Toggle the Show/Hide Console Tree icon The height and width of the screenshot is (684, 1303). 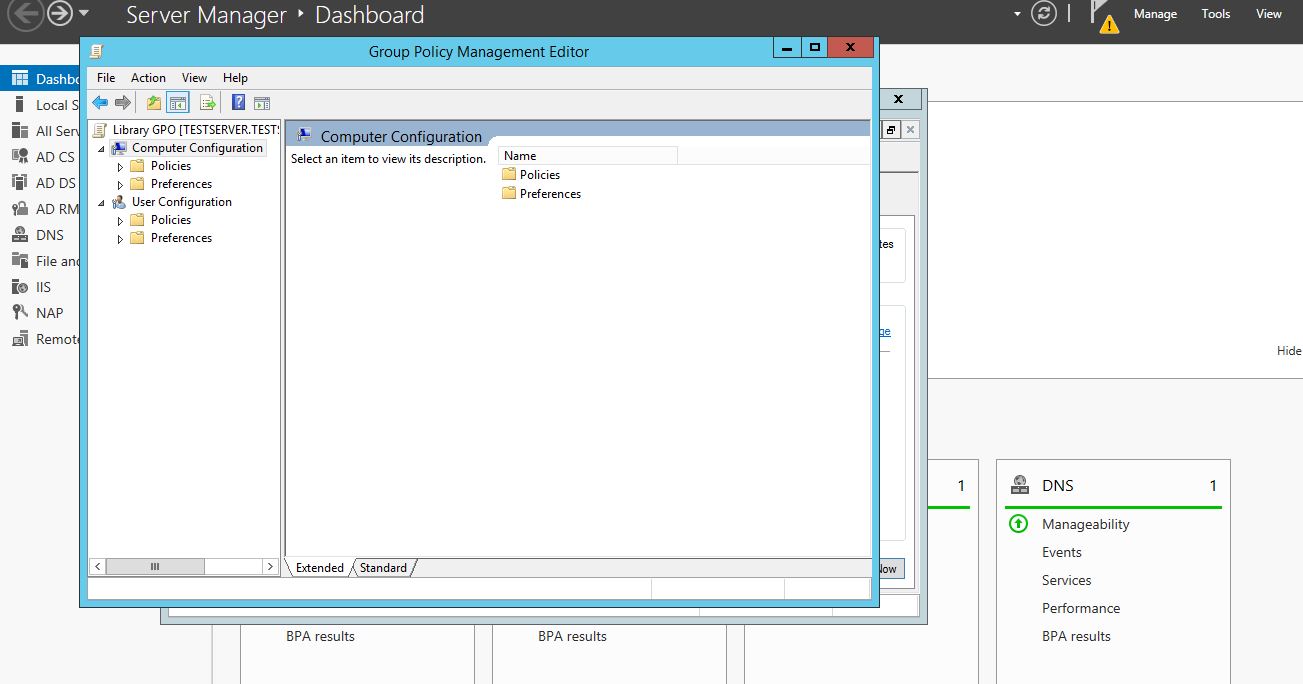tap(178, 102)
